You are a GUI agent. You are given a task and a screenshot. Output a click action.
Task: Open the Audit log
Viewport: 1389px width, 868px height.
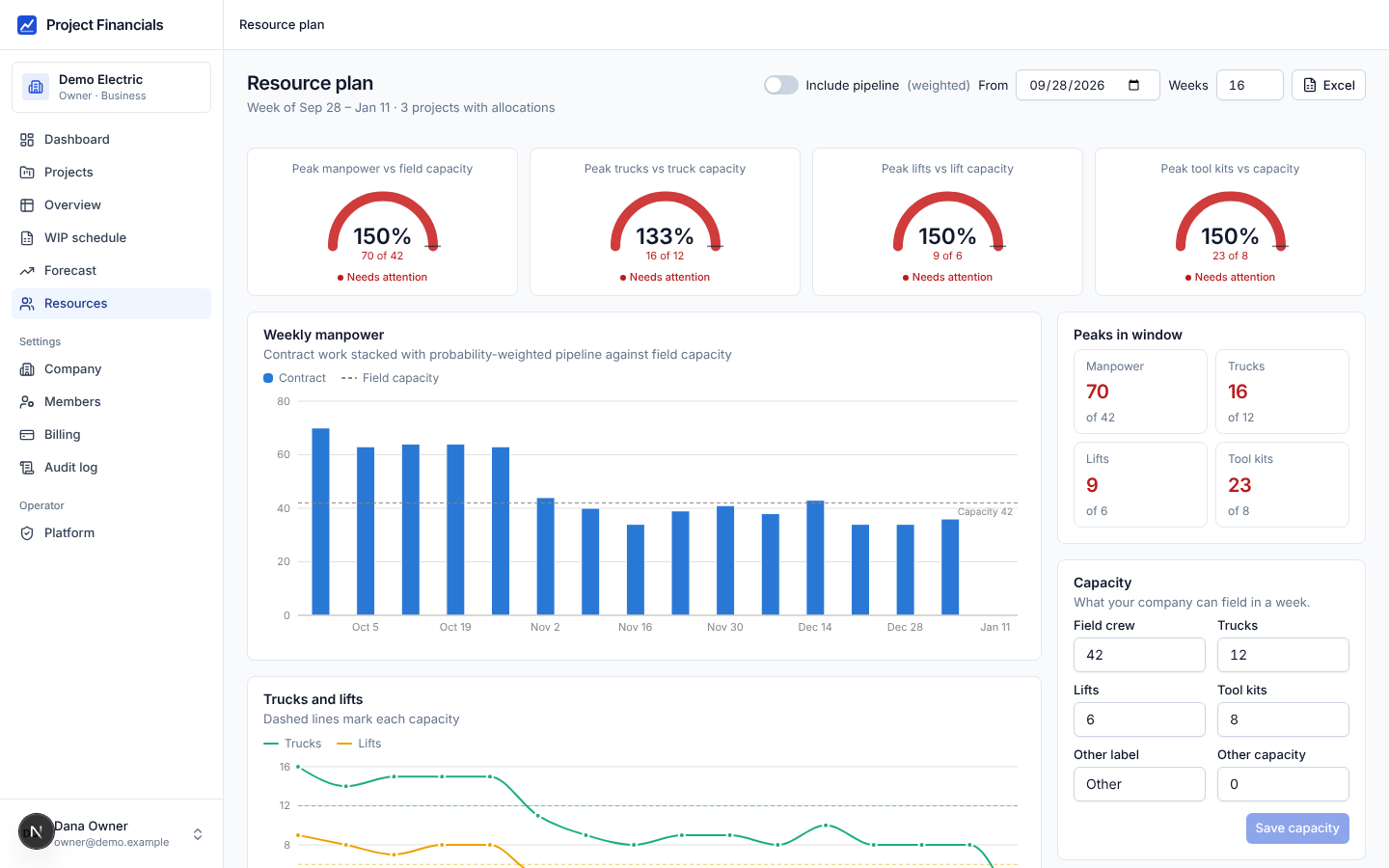click(x=111, y=468)
